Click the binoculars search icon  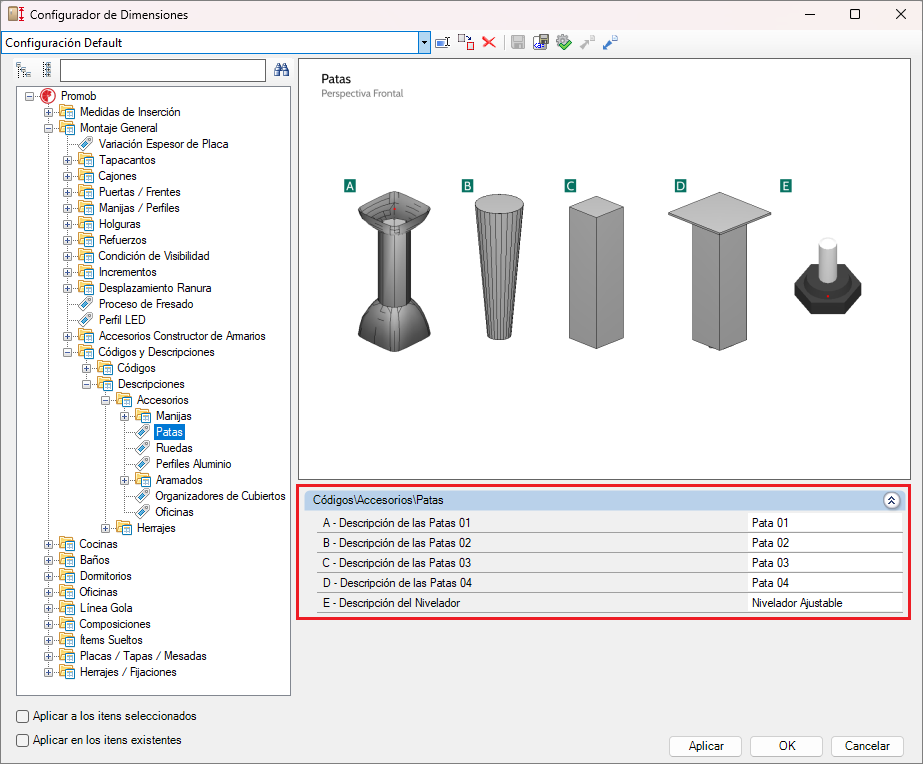click(281, 70)
